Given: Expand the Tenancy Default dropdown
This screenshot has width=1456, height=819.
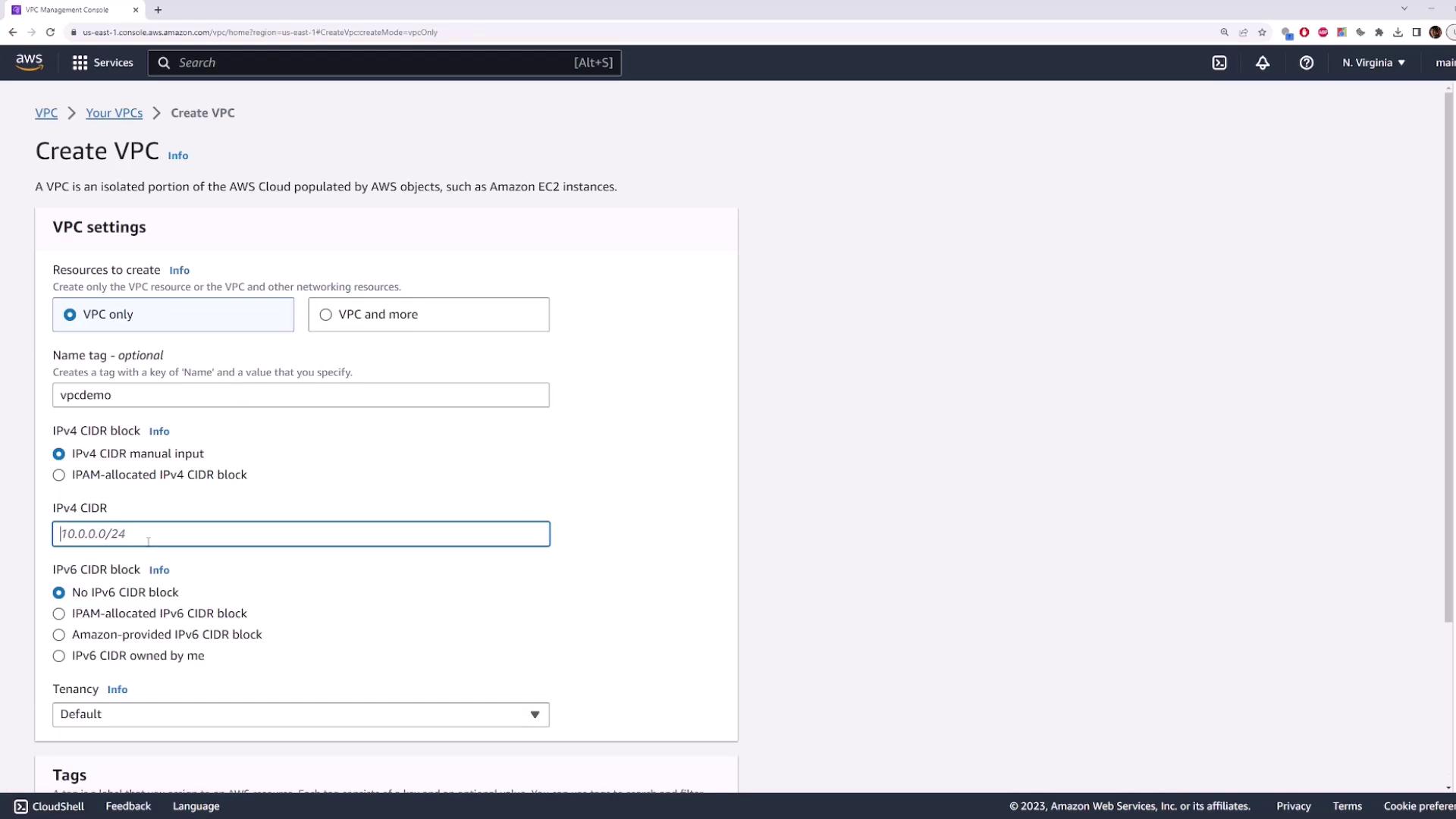Looking at the screenshot, I should 300,714.
